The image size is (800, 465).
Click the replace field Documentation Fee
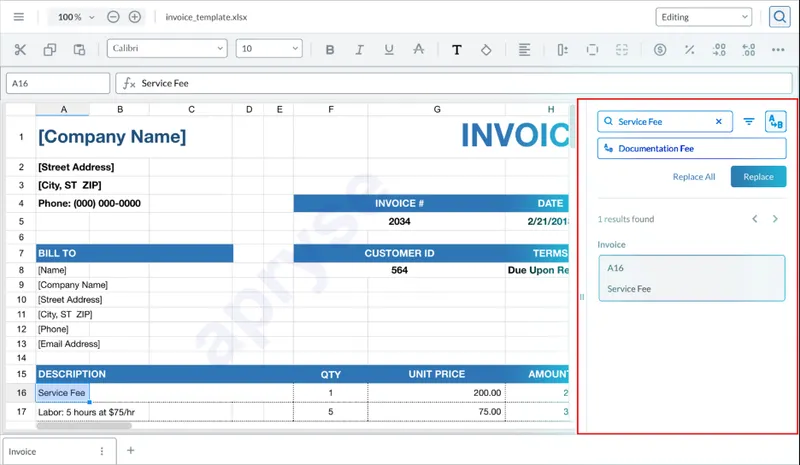click(691, 149)
